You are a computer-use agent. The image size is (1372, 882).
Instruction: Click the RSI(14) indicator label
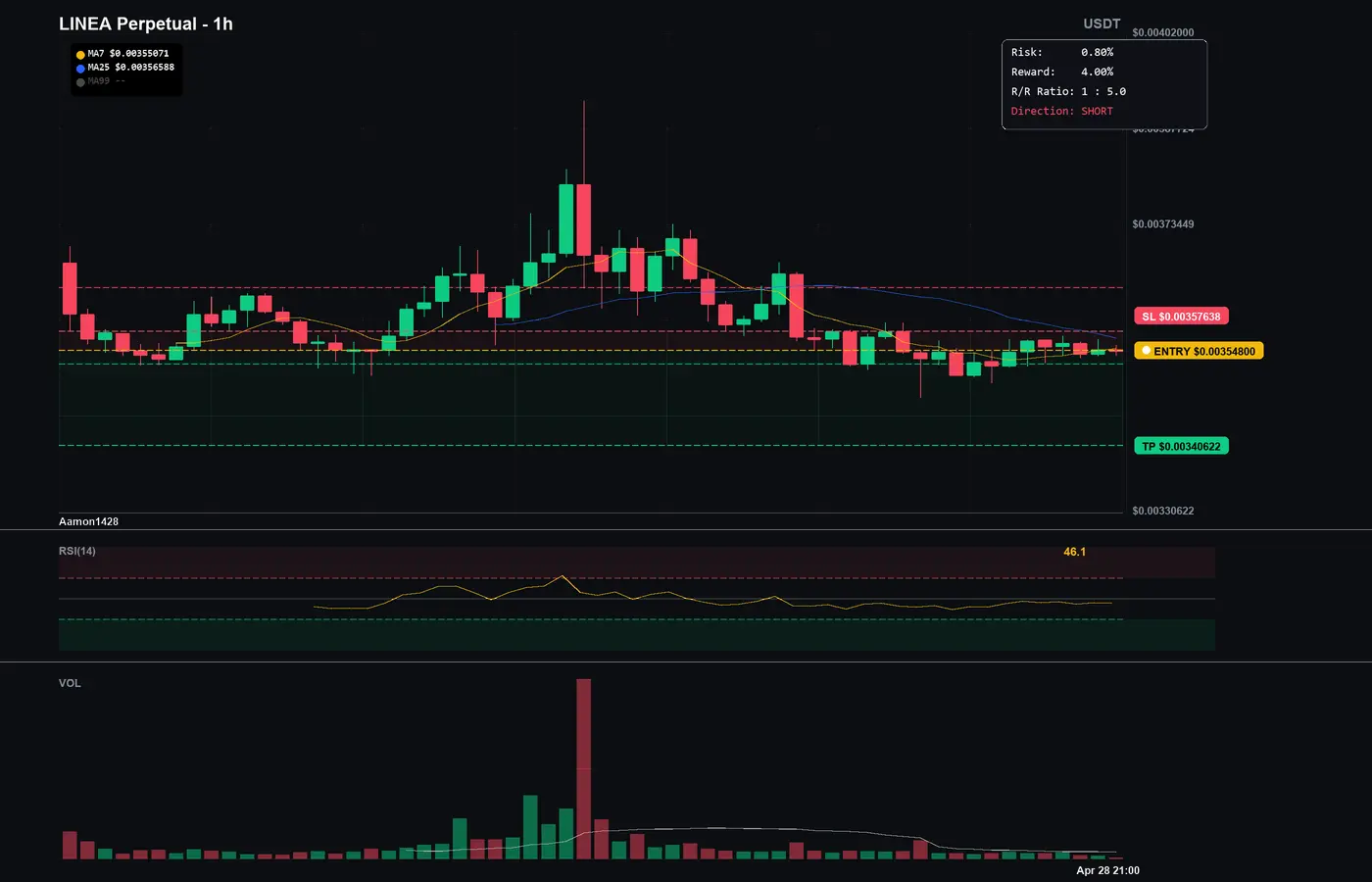pos(77,551)
